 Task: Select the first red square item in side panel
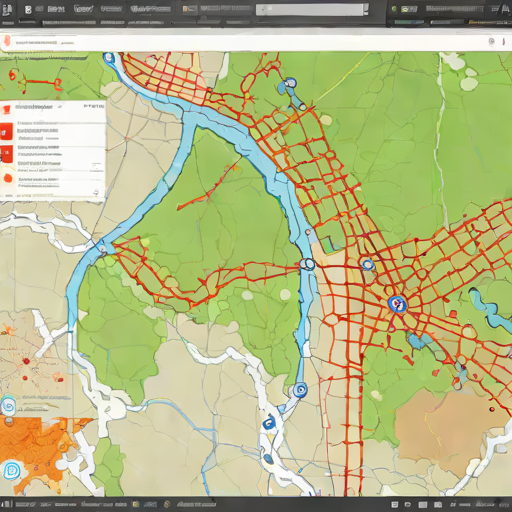[7, 131]
